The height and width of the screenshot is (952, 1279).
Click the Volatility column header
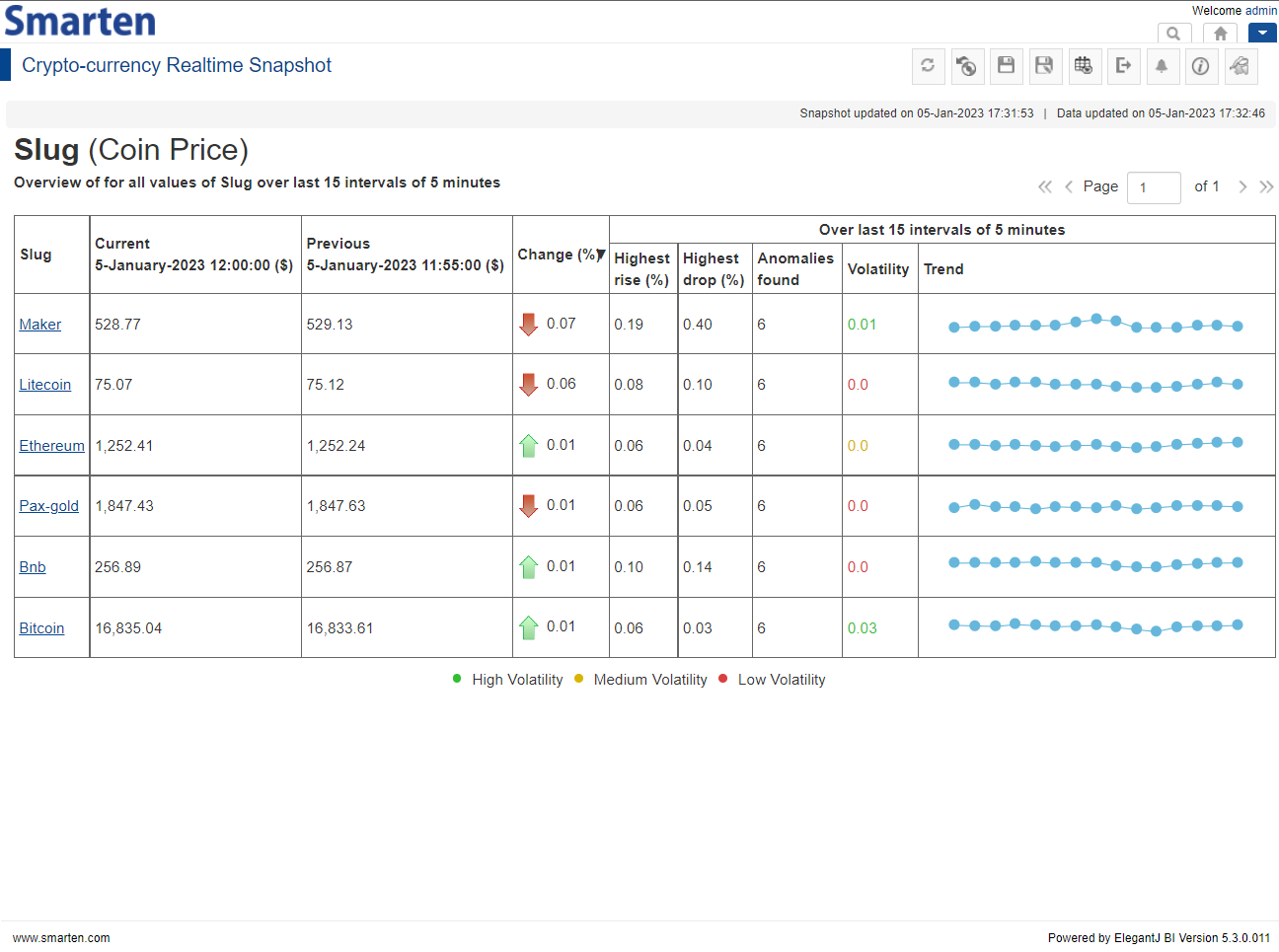(x=878, y=269)
